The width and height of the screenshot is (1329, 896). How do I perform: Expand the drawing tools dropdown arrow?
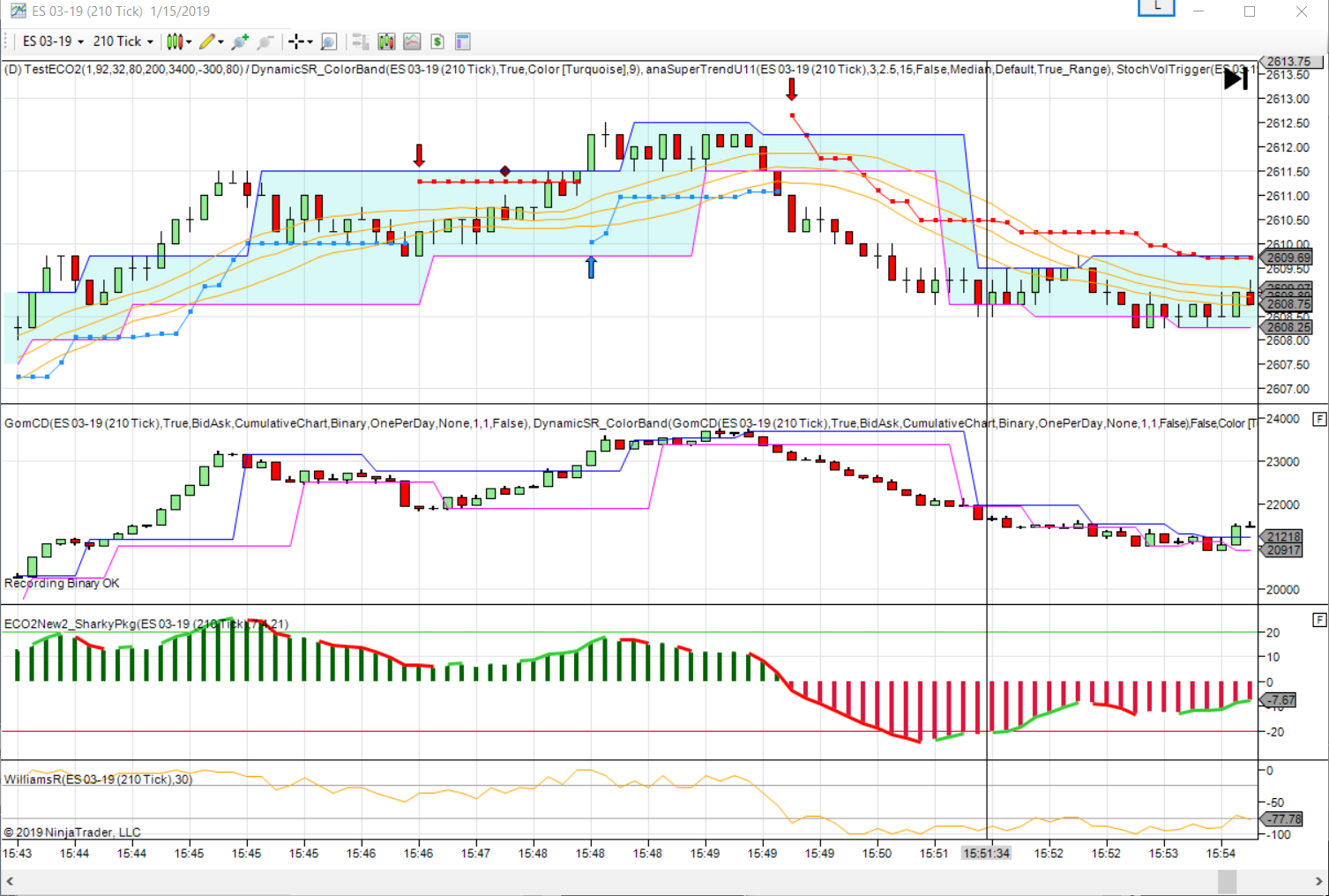220,42
